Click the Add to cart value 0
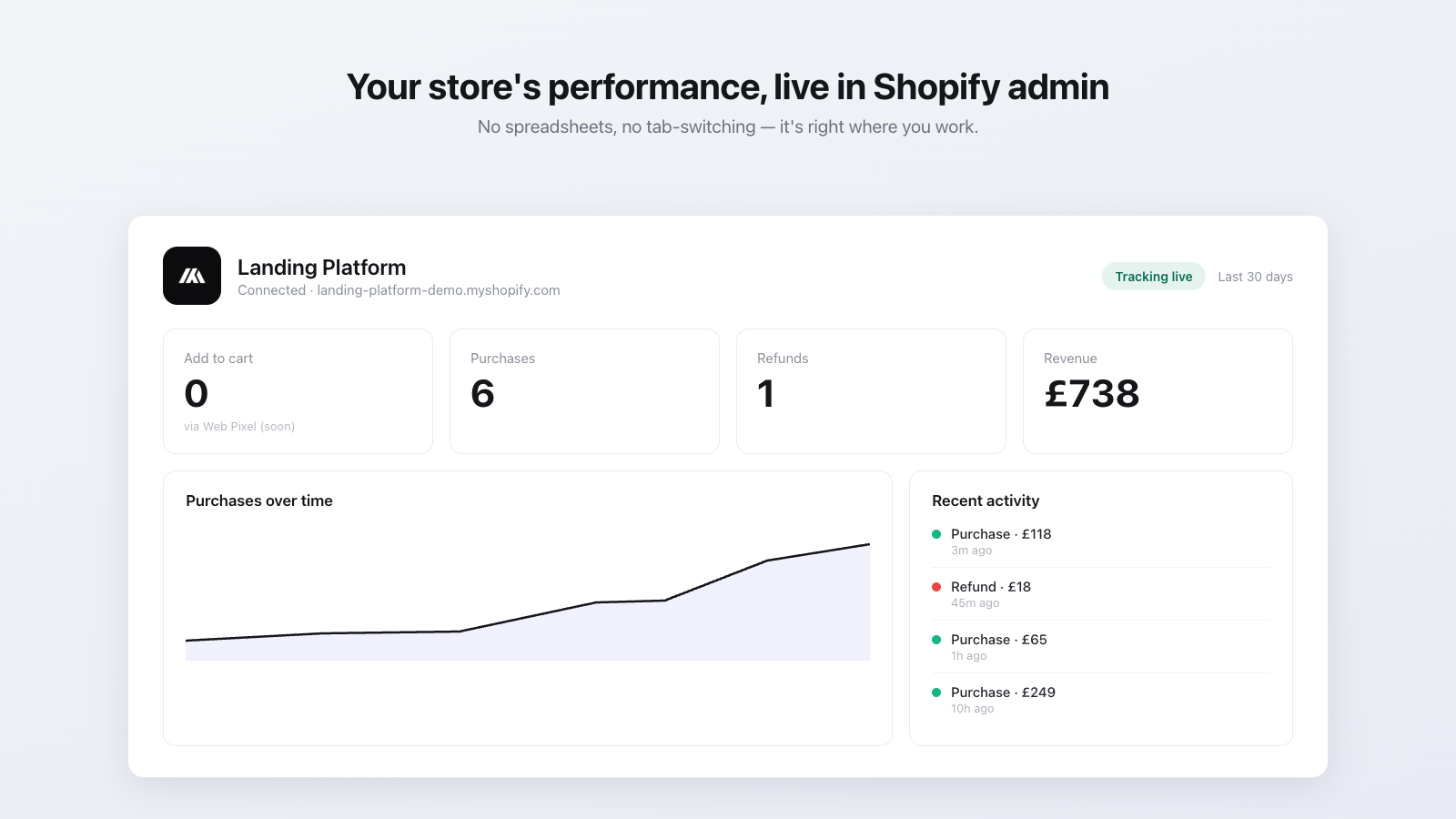Screen dimensions: 1456x819 tap(197, 393)
